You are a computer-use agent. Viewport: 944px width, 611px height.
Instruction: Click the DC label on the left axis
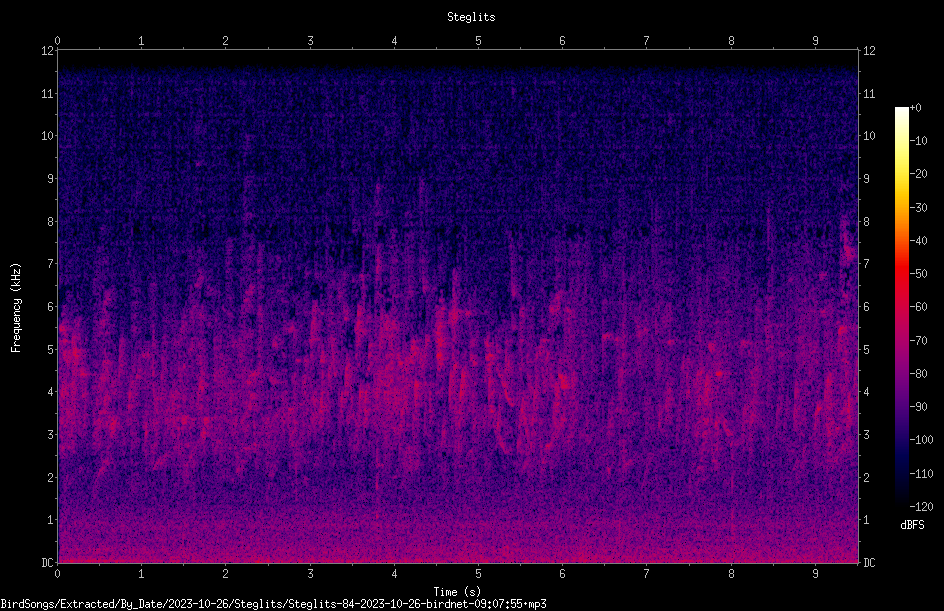point(48,562)
